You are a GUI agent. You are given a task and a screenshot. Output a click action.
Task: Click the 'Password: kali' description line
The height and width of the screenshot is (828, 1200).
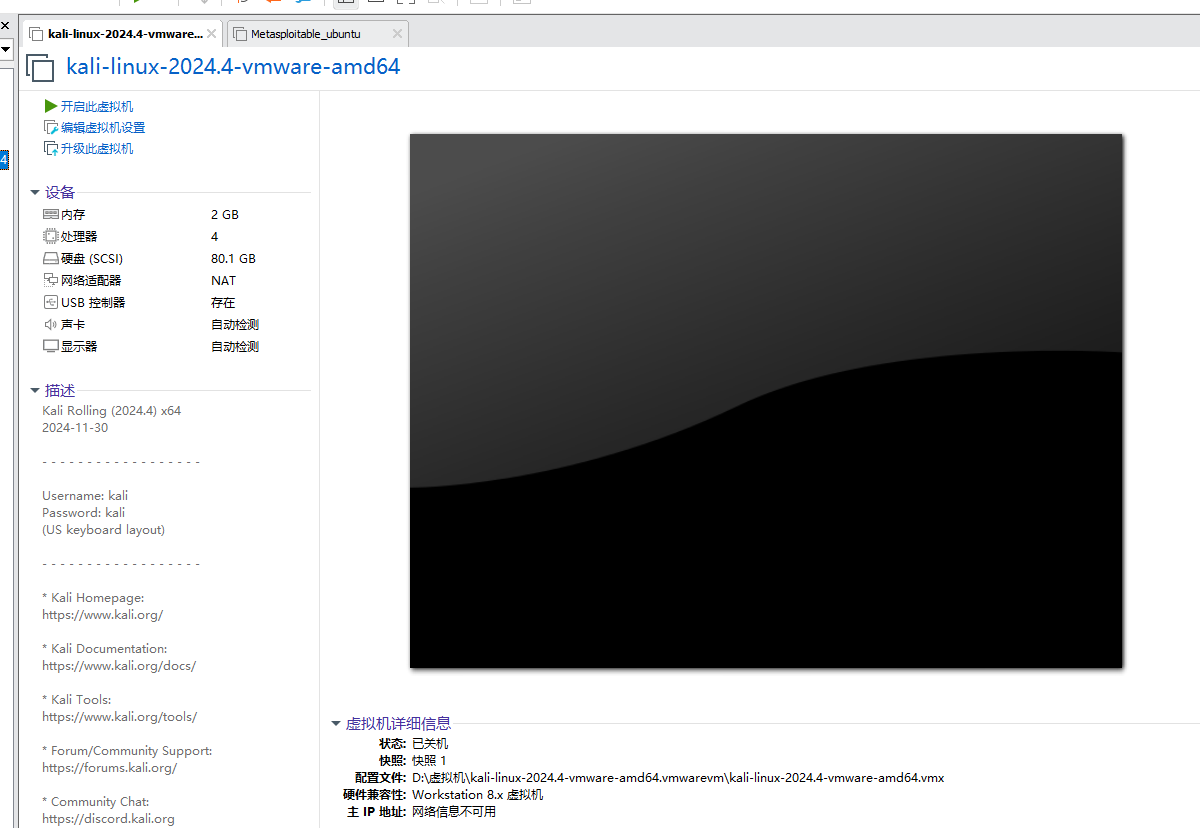point(83,512)
